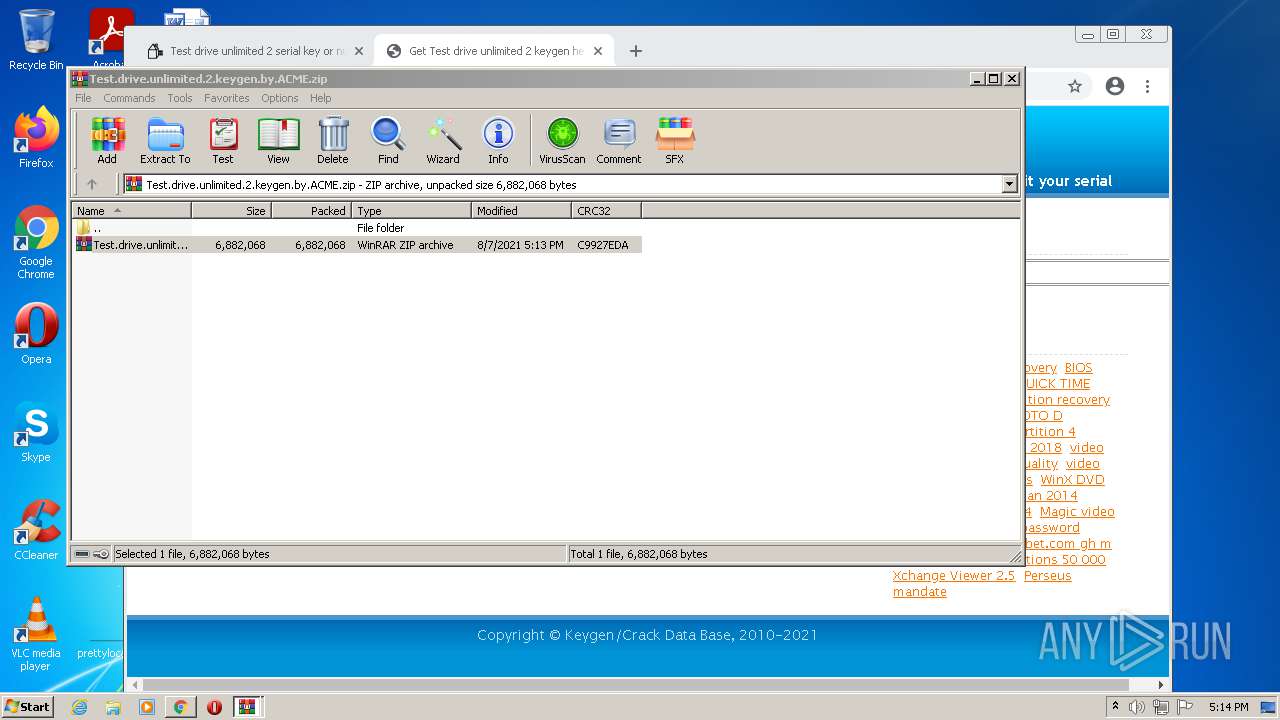Viewport: 1280px width, 720px height.
Task: Expand the archive path dropdown arrow
Action: tap(1009, 184)
